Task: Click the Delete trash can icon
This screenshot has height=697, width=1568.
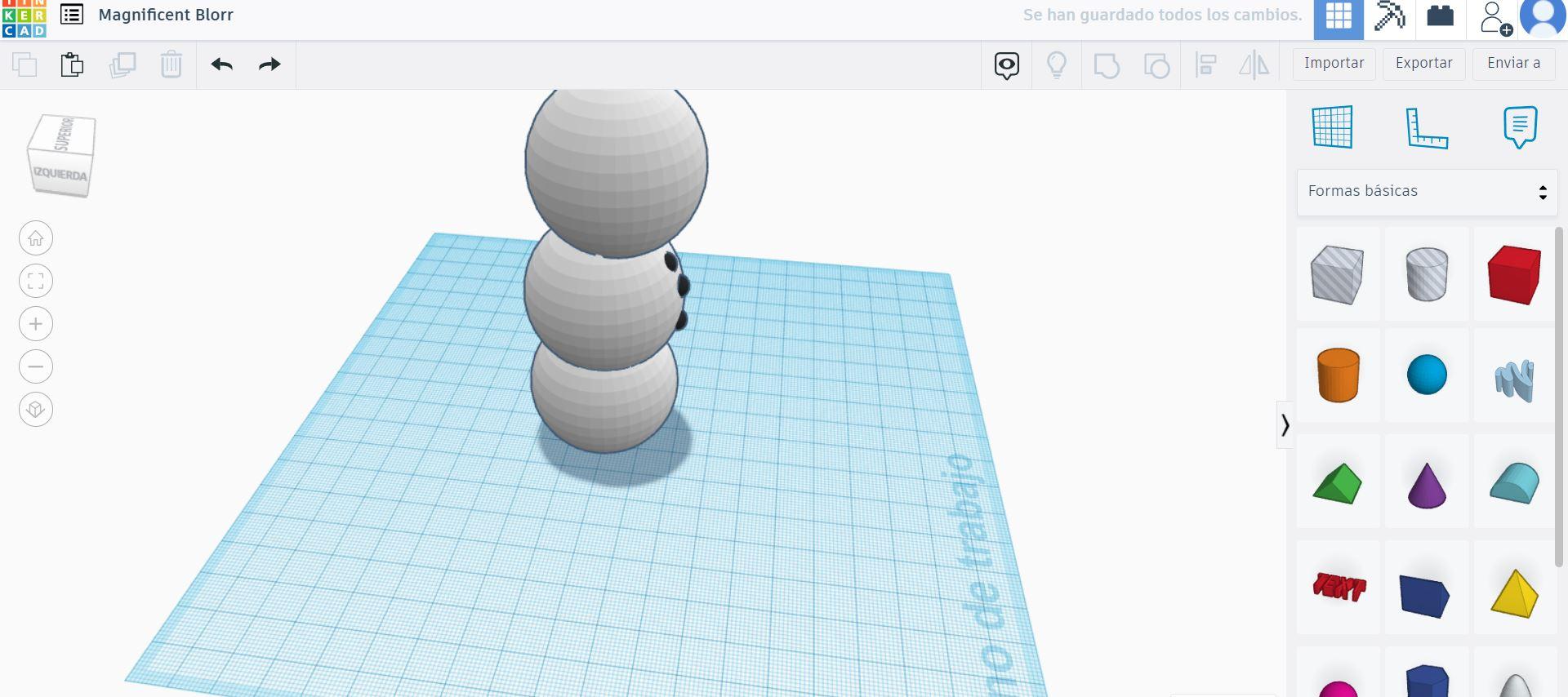Action: (x=171, y=64)
